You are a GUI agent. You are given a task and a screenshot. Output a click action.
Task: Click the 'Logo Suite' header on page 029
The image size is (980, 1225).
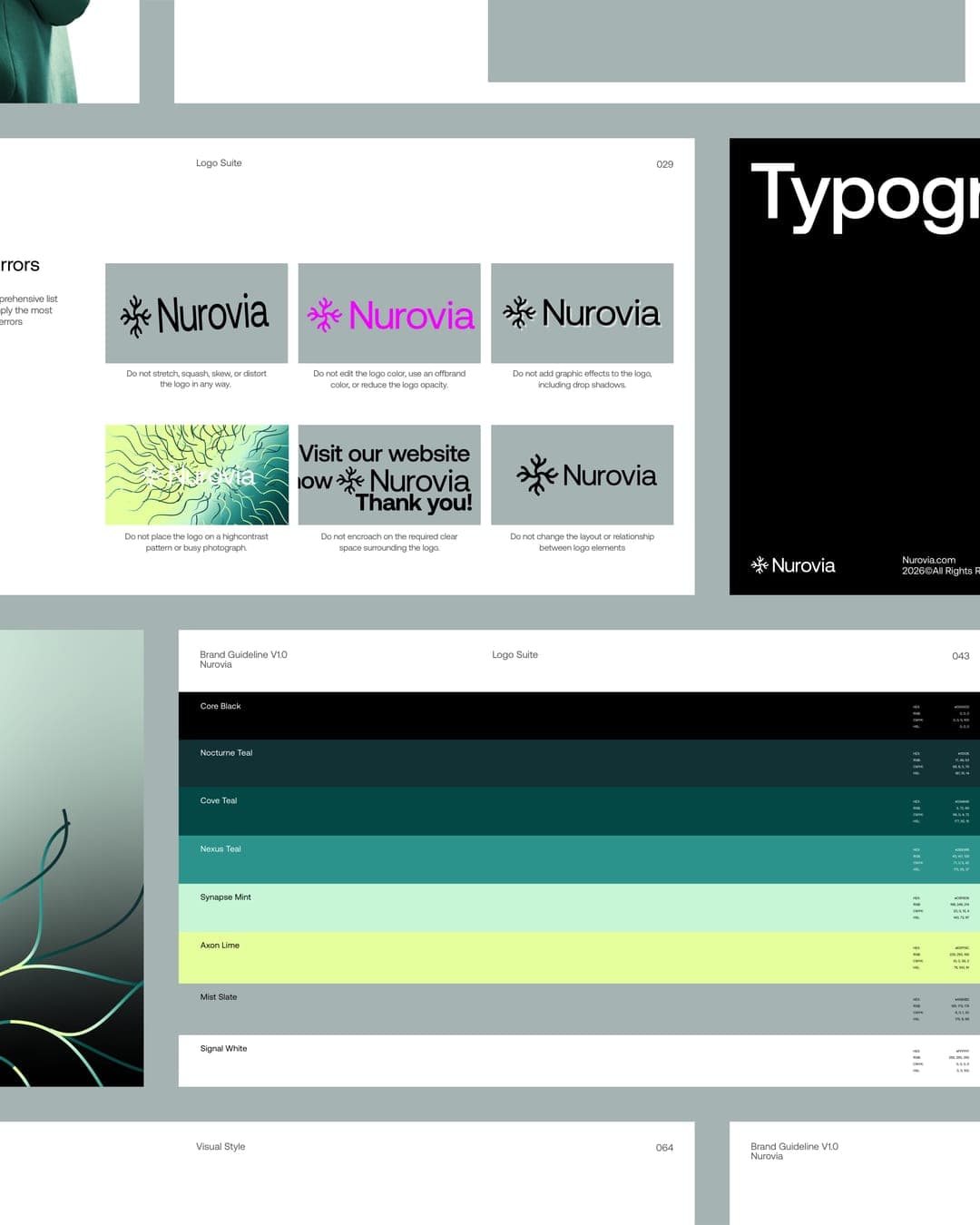coord(219,163)
